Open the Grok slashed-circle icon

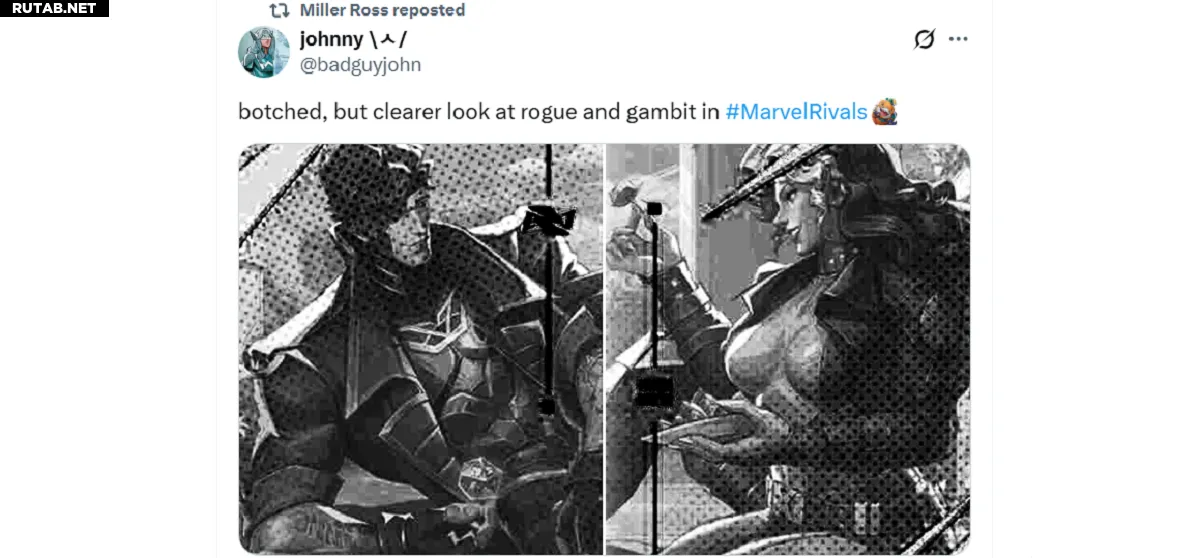tap(924, 39)
